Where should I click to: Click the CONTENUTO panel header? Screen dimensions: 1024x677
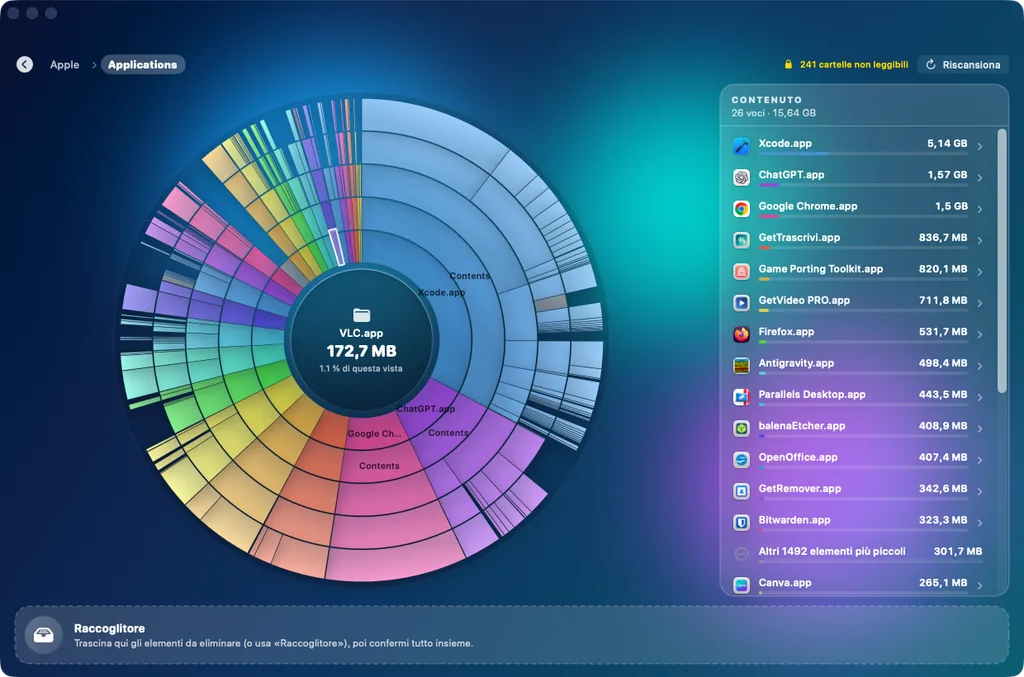coord(767,100)
